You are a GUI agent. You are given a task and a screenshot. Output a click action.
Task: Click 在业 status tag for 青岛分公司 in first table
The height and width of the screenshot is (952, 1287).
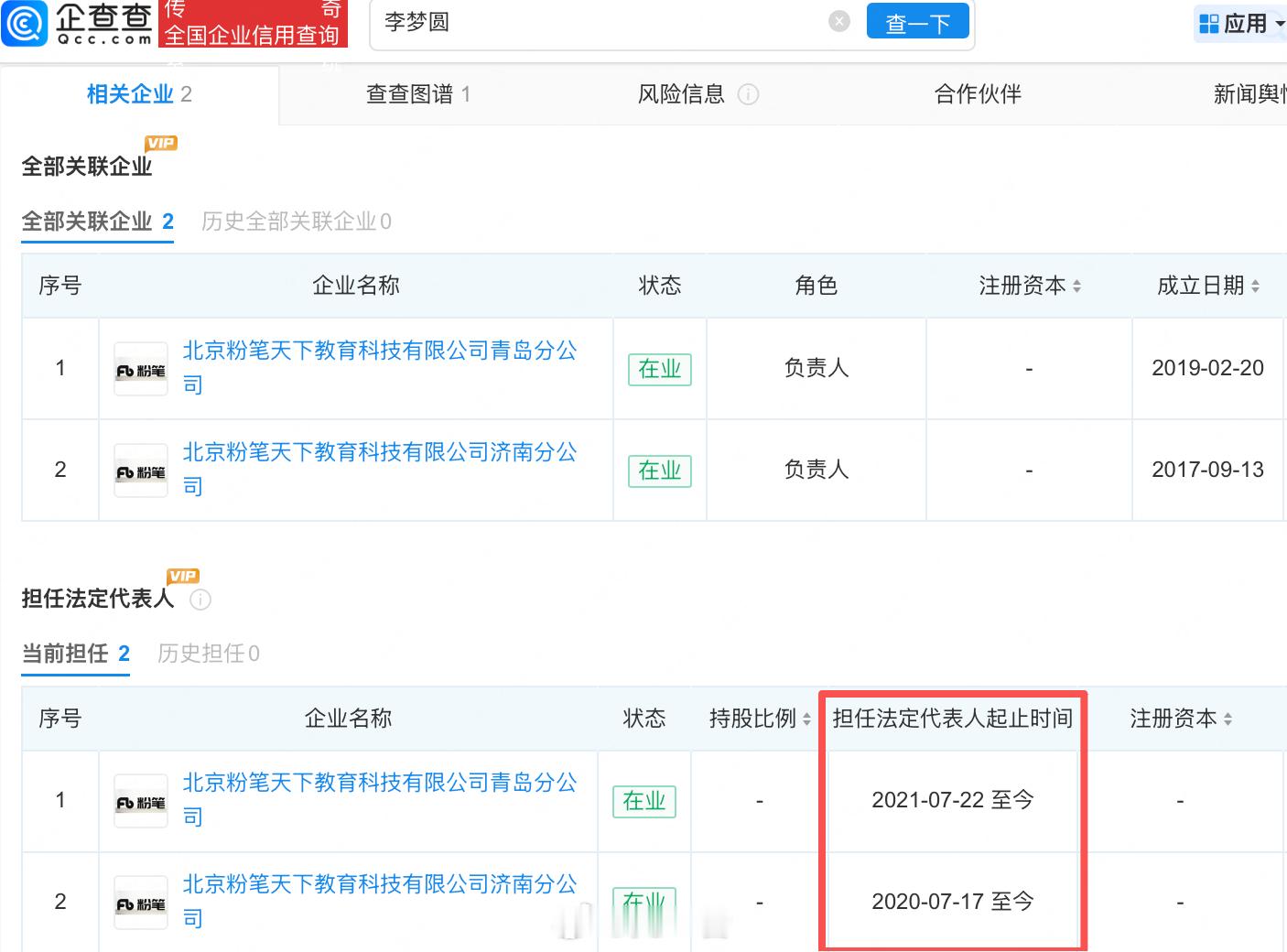pyautogui.click(x=660, y=369)
